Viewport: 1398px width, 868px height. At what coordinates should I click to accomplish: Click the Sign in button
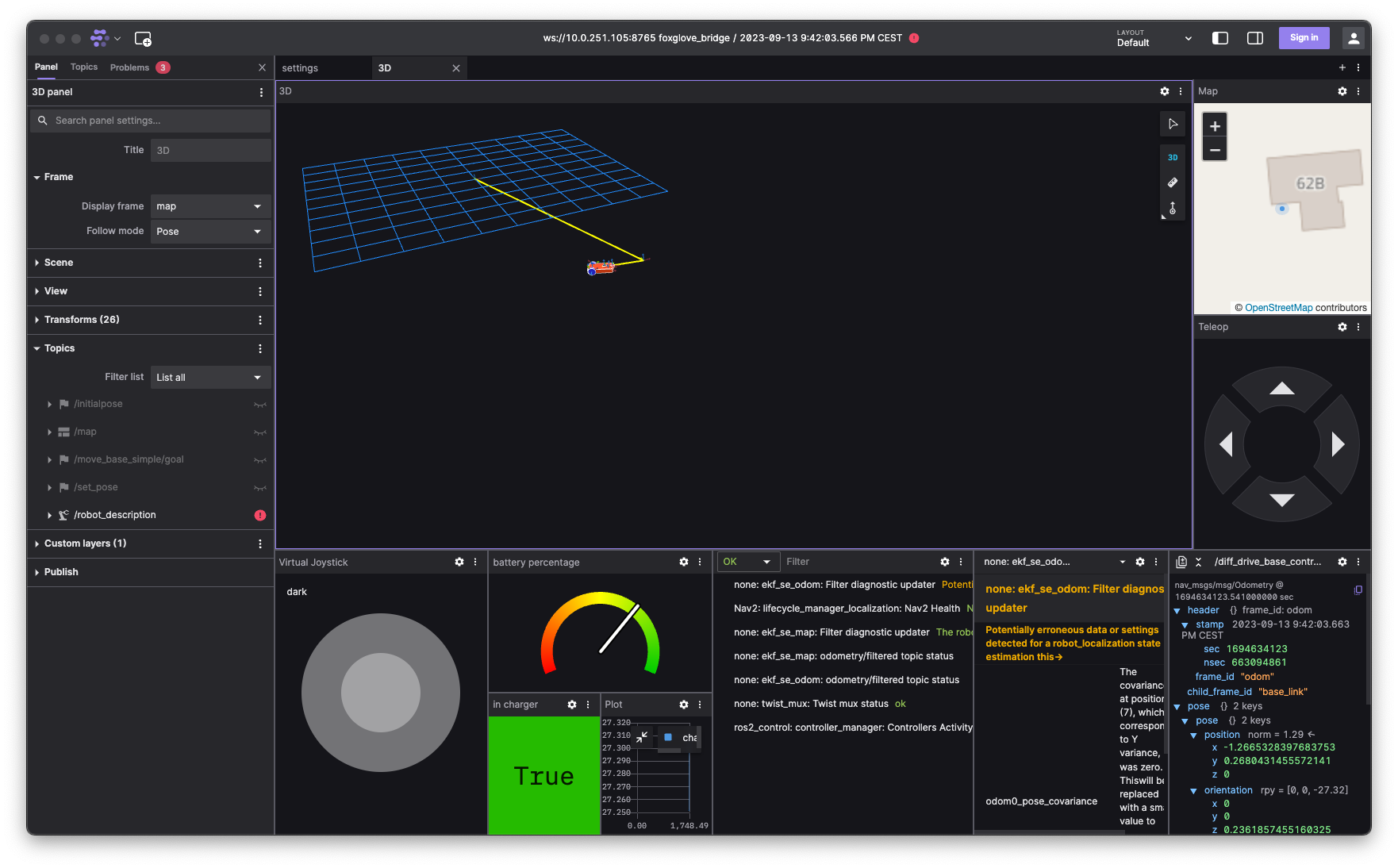click(x=1304, y=38)
